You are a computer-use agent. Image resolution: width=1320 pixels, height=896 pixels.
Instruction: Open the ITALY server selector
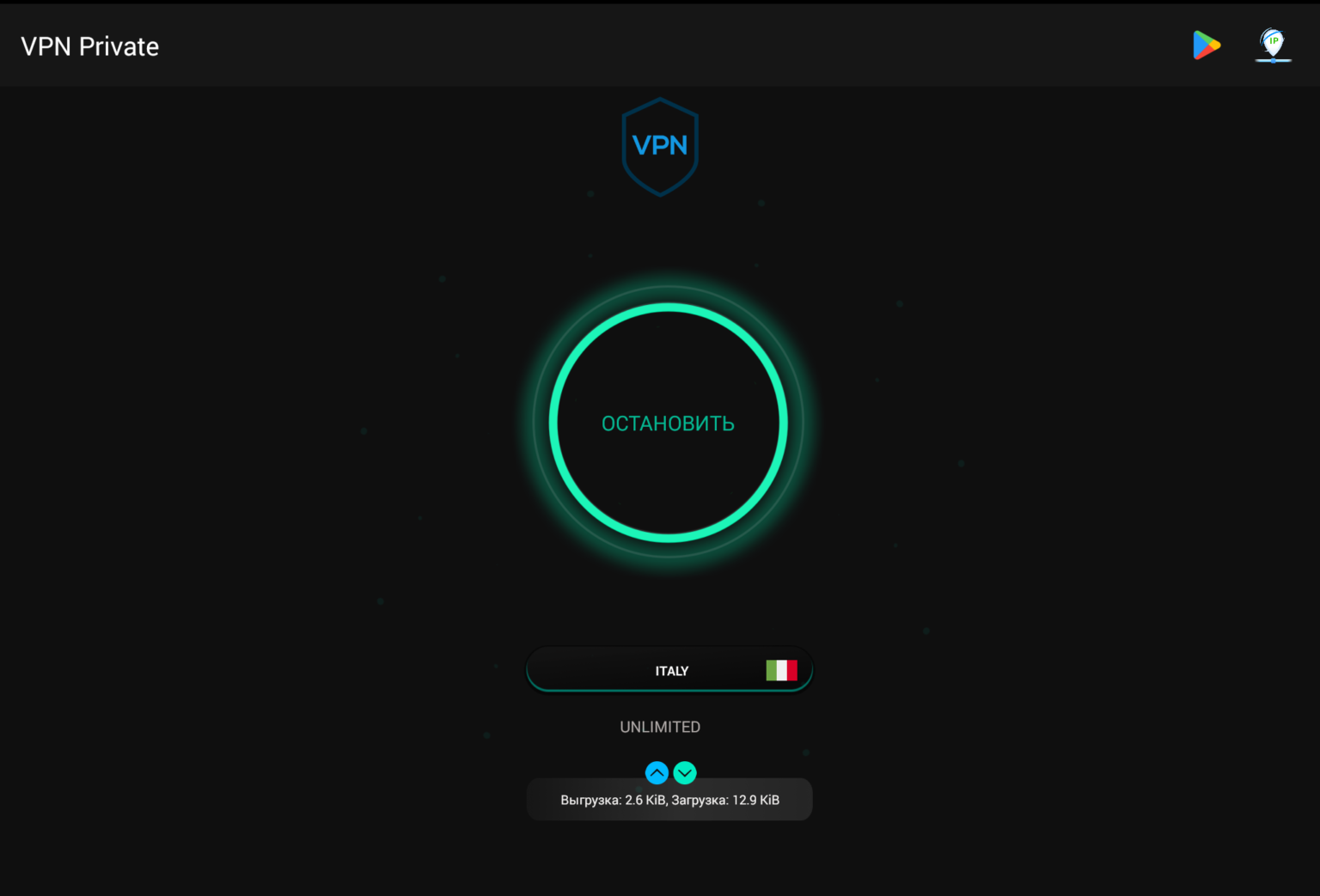(x=669, y=669)
